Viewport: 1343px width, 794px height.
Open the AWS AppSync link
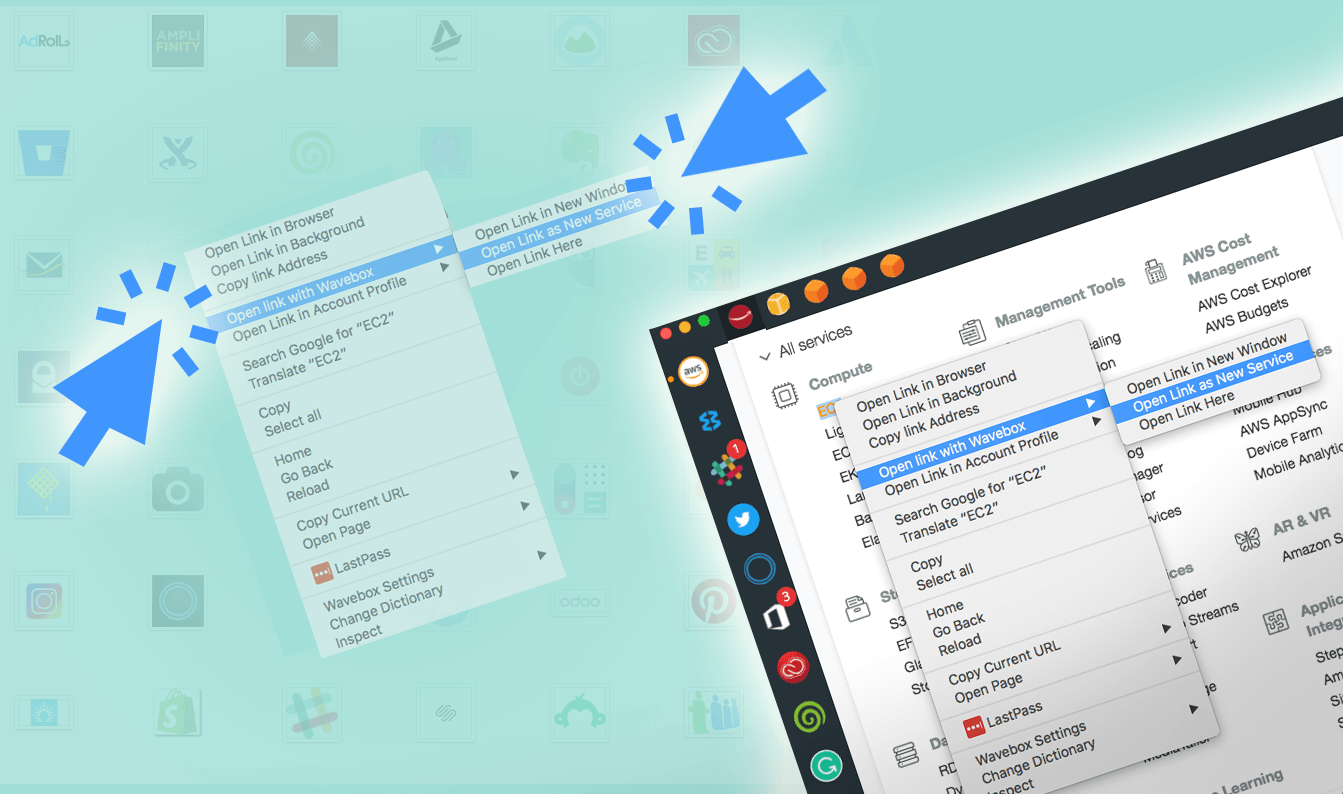[1284, 420]
